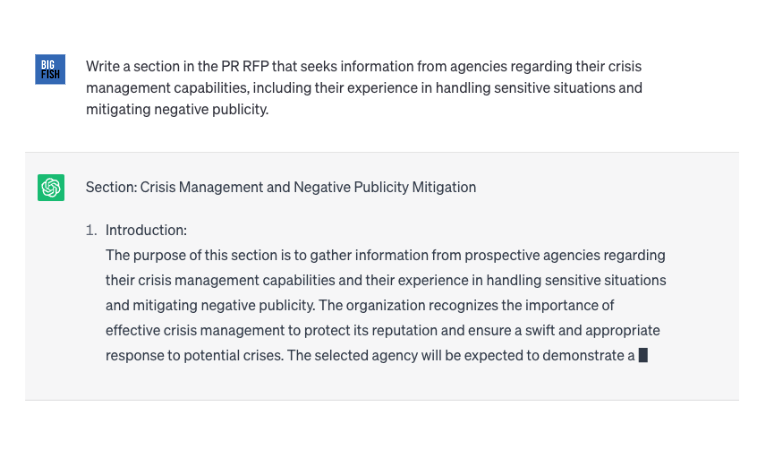Click the user prompt line starting 'Write a section'

(x=364, y=66)
